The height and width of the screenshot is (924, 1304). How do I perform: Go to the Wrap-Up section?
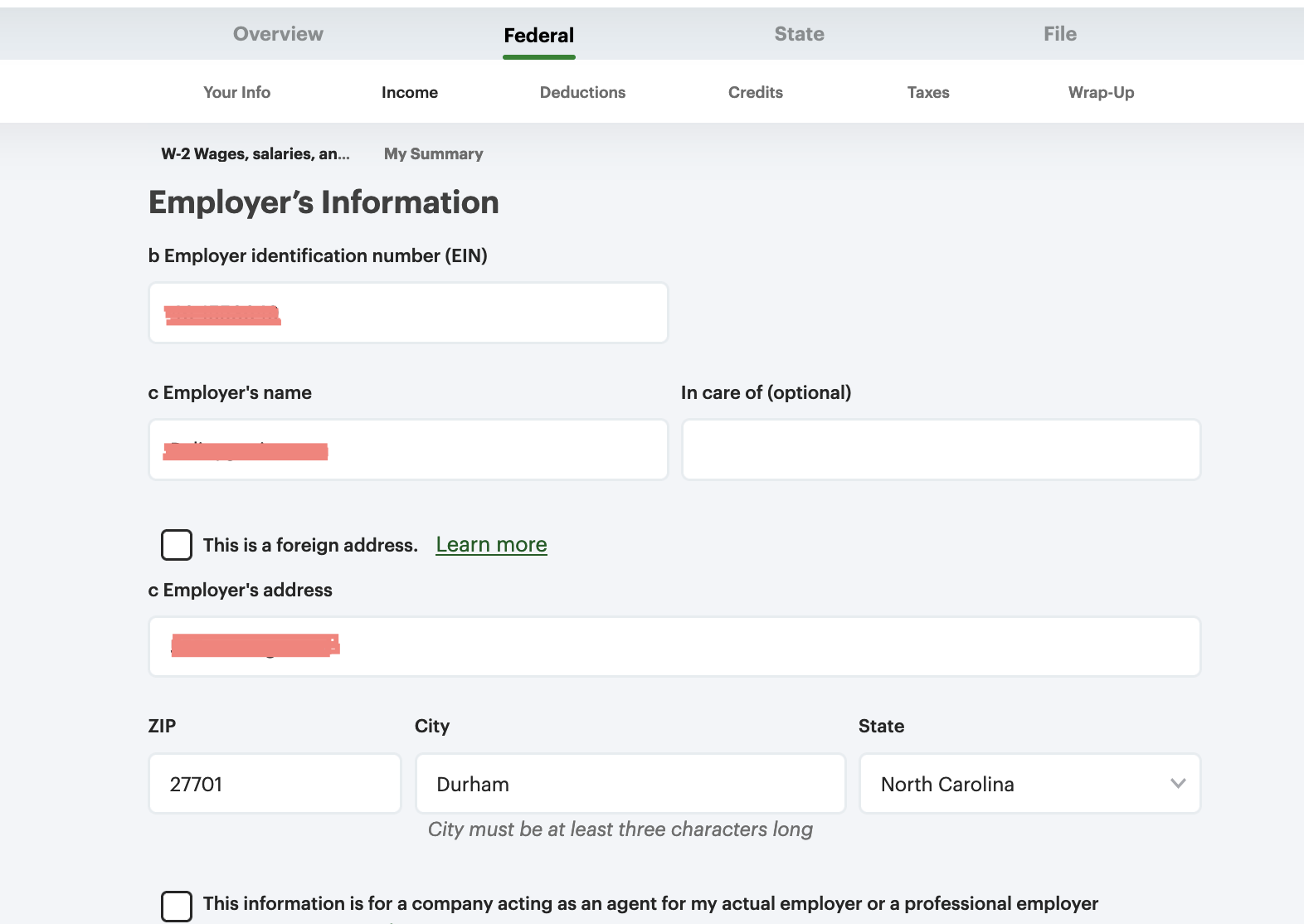pyautogui.click(x=1100, y=92)
